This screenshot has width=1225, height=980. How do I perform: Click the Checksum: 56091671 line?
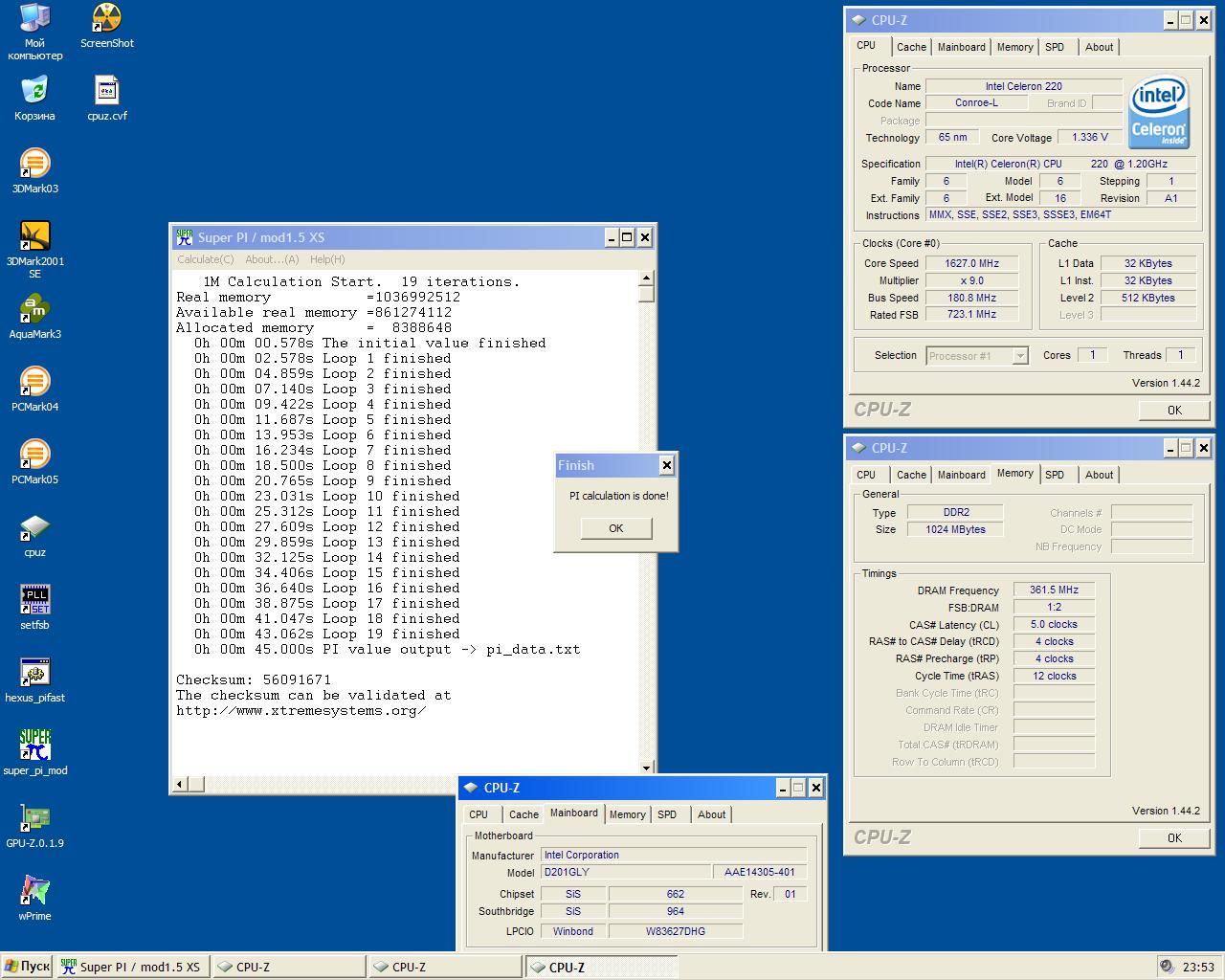254,679
